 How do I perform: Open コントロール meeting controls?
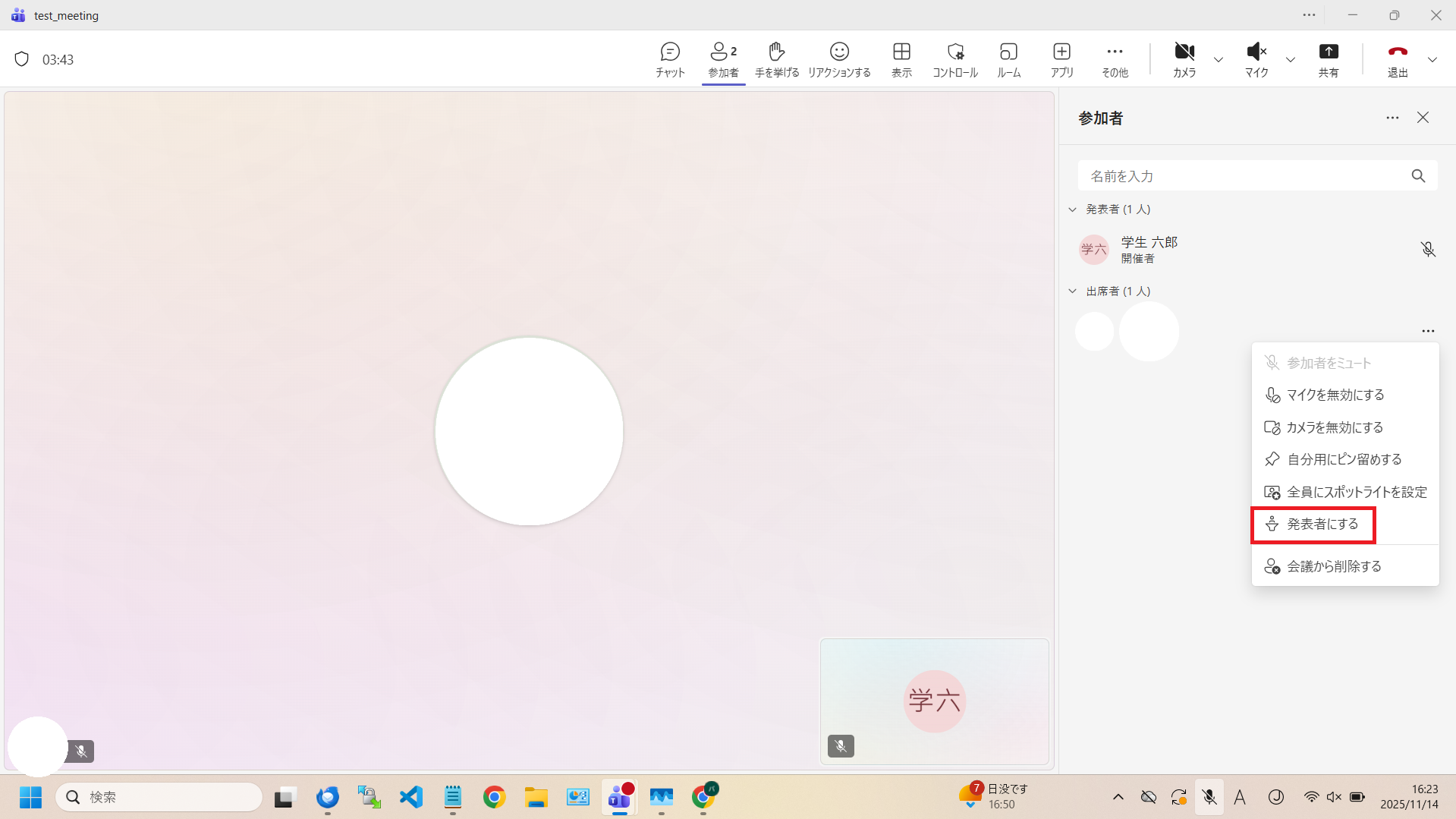point(954,59)
